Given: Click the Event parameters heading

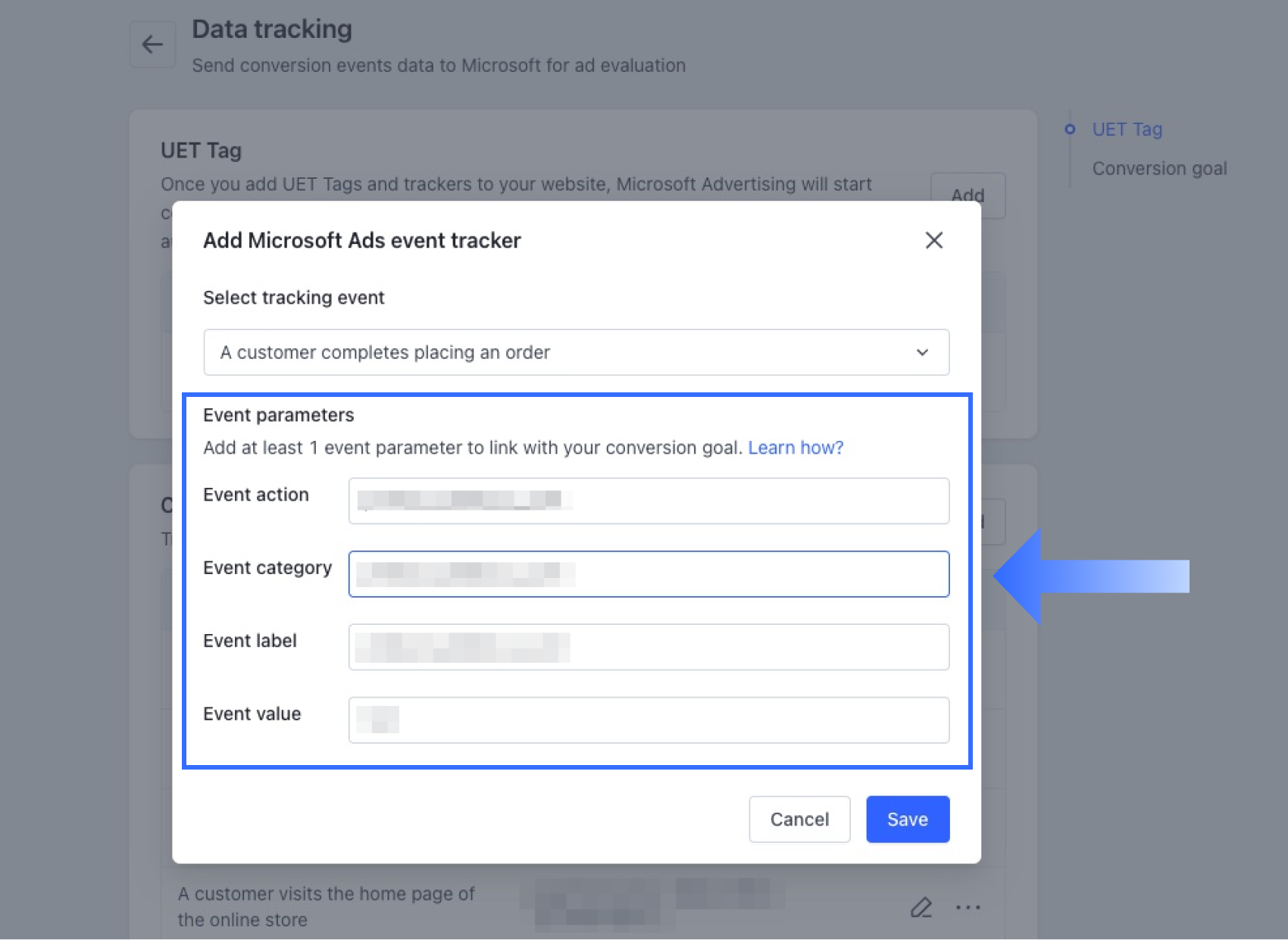Looking at the screenshot, I should point(278,415).
